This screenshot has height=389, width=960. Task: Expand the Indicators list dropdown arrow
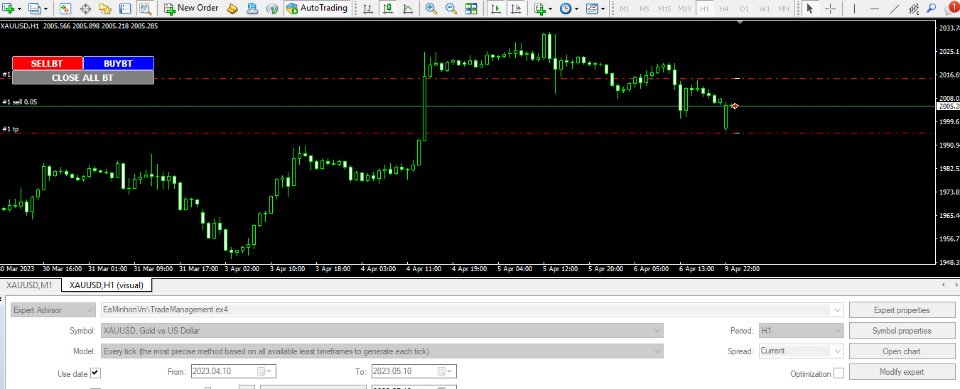[x=550, y=9]
